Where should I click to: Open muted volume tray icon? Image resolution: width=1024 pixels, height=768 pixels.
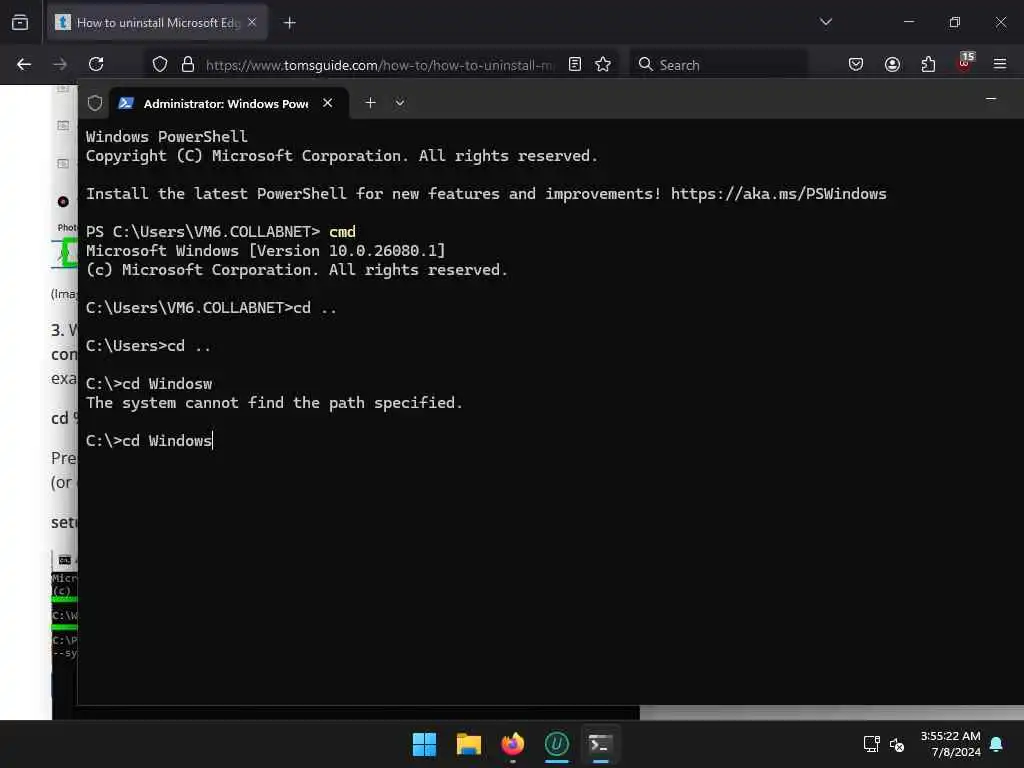[x=897, y=744]
